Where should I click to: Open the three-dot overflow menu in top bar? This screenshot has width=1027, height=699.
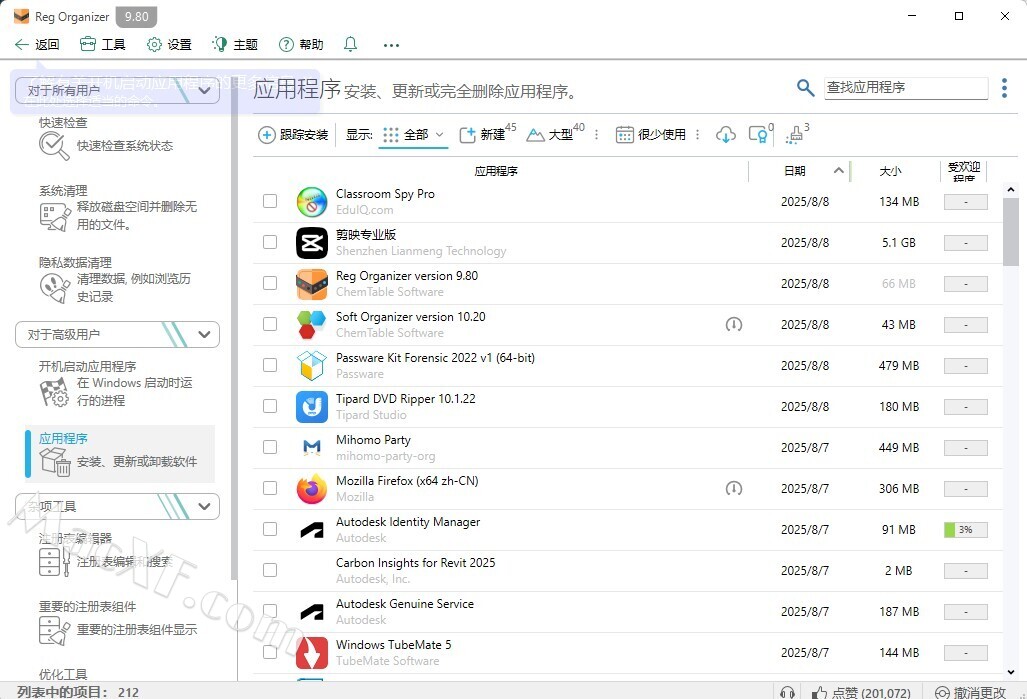[x=391, y=45]
